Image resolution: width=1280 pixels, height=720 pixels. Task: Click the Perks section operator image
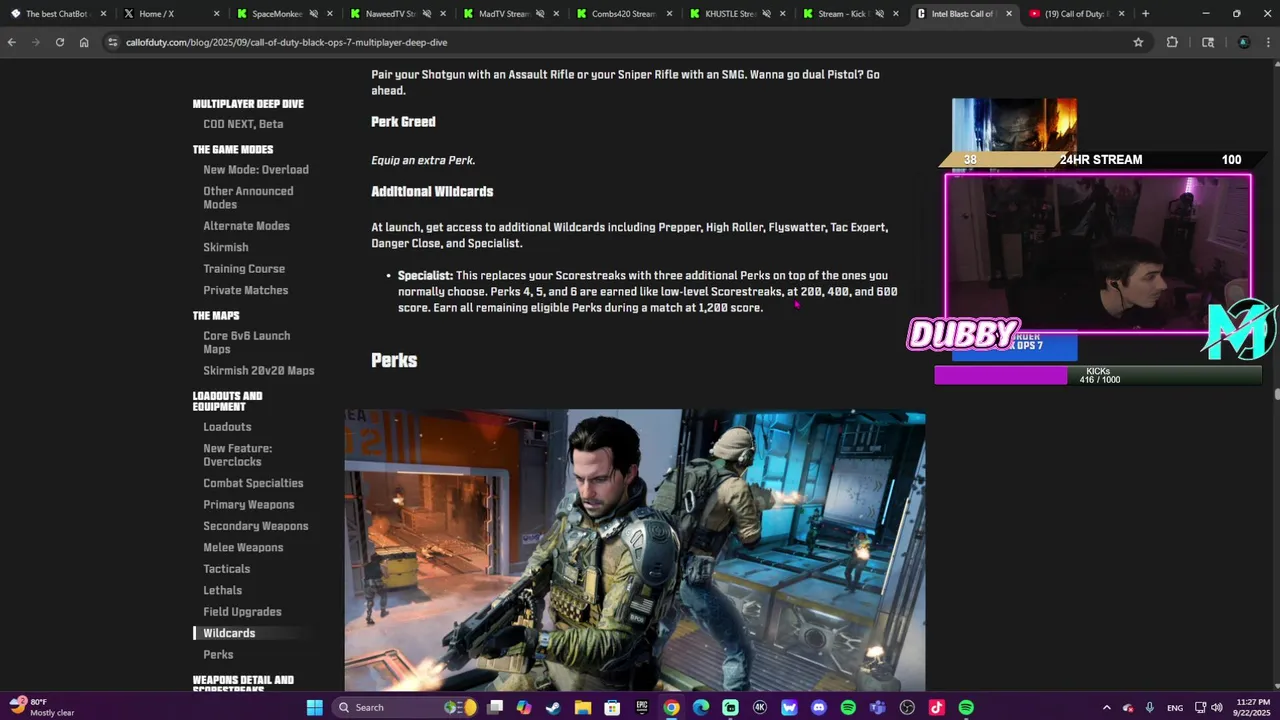(635, 550)
